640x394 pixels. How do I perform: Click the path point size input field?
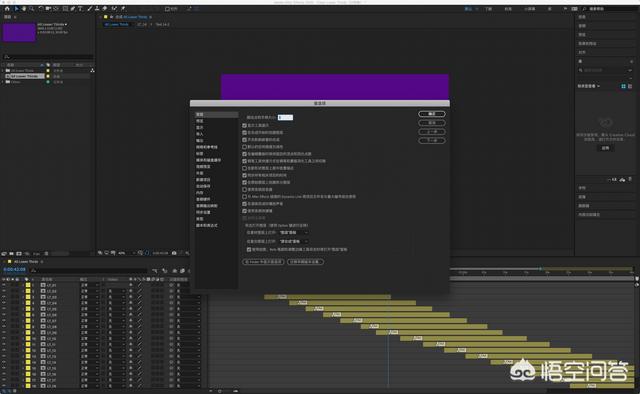coord(285,118)
